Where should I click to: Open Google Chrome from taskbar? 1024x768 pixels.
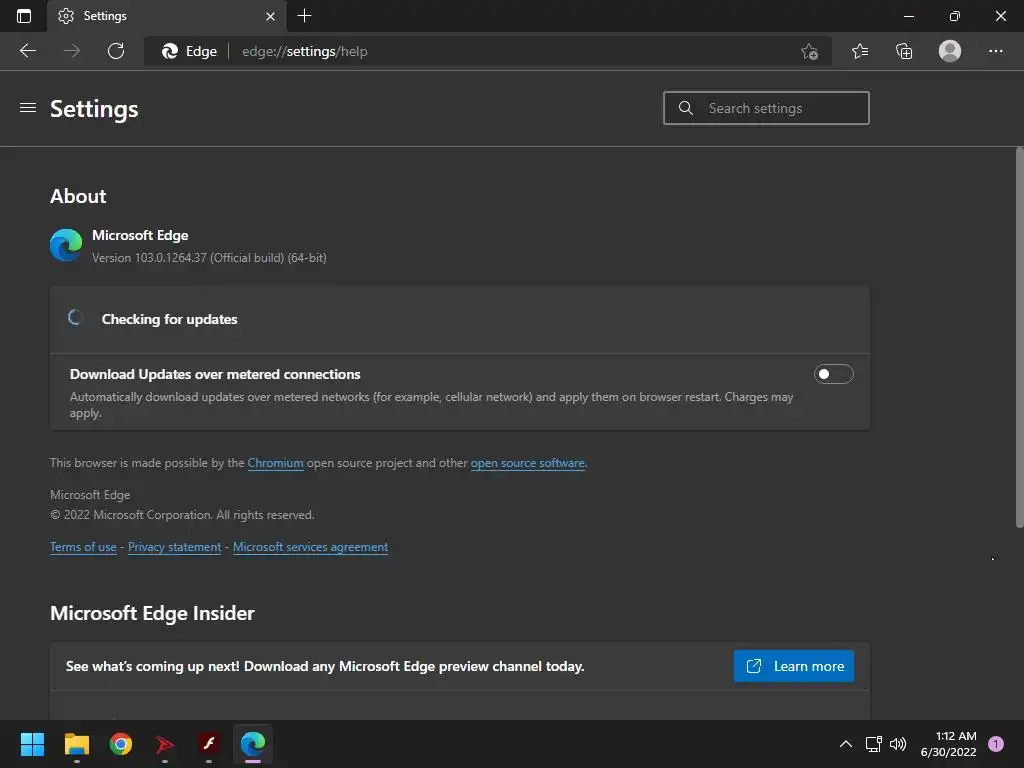(x=121, y=744)
